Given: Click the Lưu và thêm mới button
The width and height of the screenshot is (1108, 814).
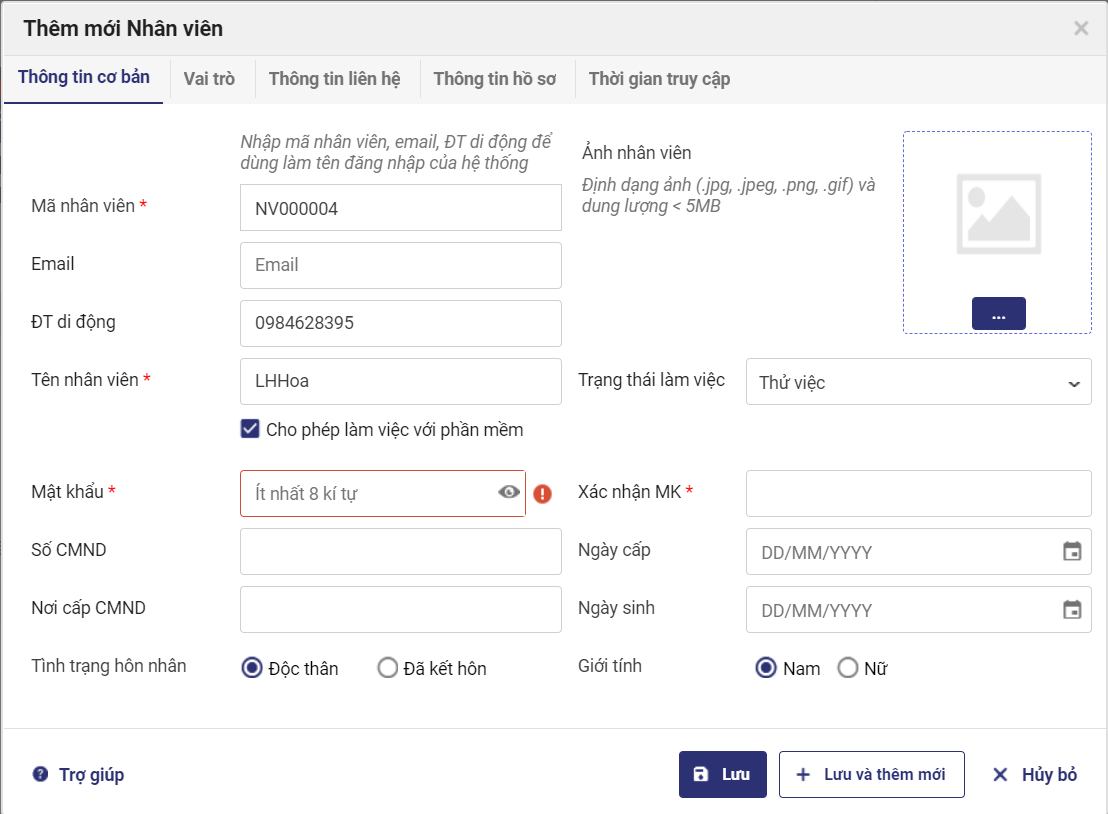Looking at the screenshot, I should coord(871,775).
